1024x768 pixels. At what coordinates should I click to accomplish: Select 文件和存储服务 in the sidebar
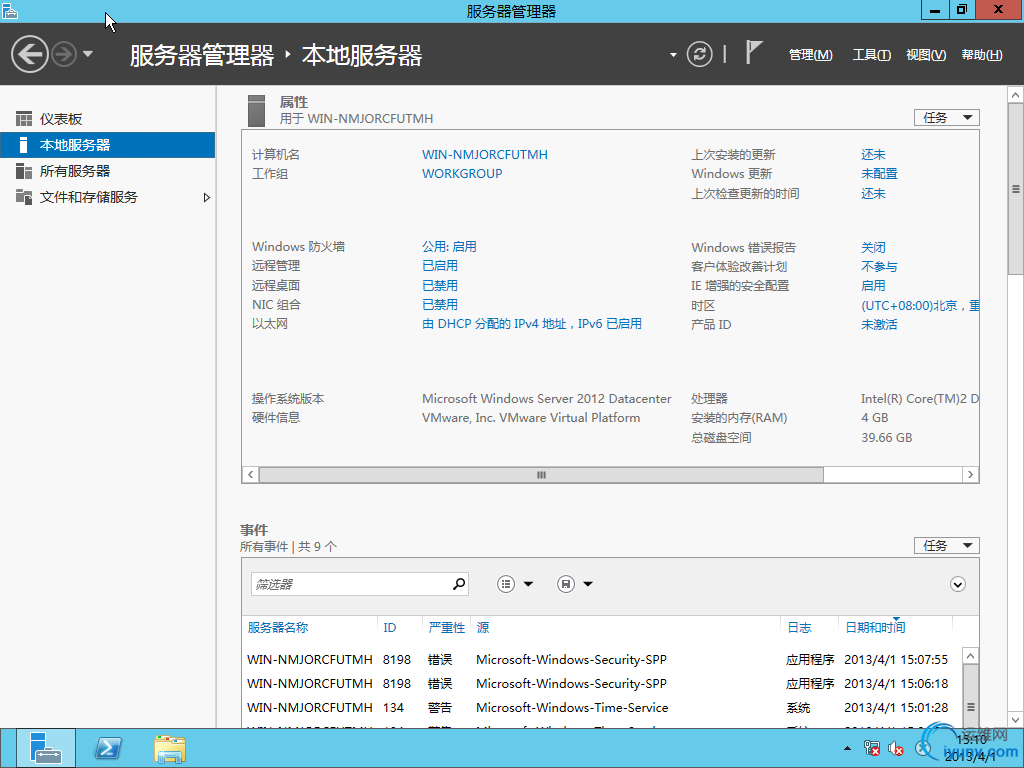click(108, 197)
